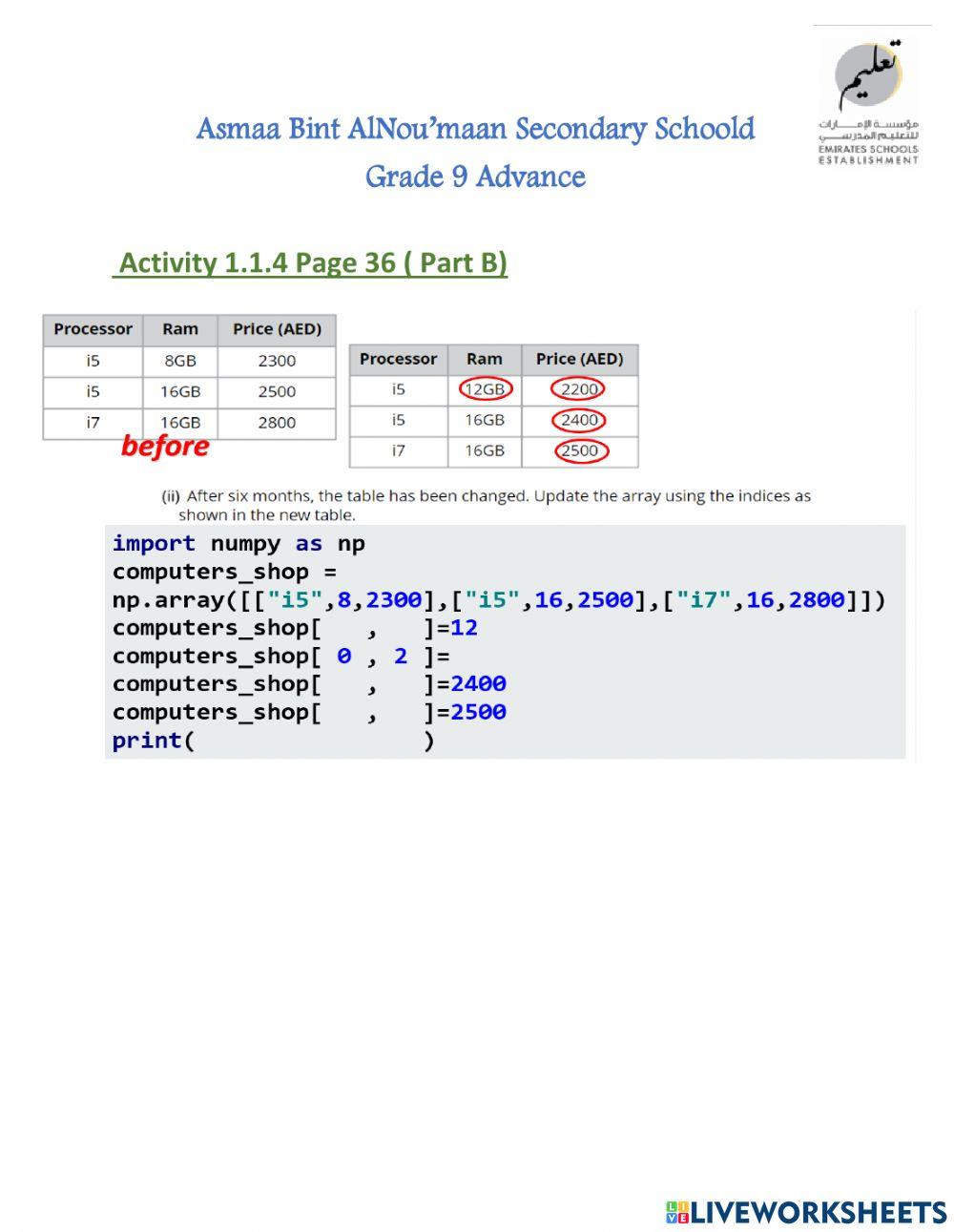Click 'Price (AED)' header in the before table
This screenshot has height=1232, width=954.
coord(277,329)
